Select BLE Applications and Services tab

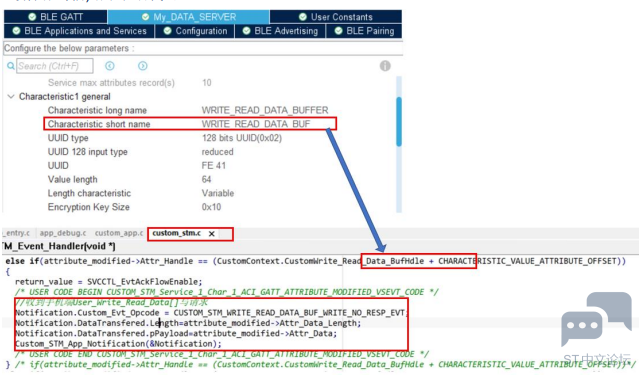79,31
